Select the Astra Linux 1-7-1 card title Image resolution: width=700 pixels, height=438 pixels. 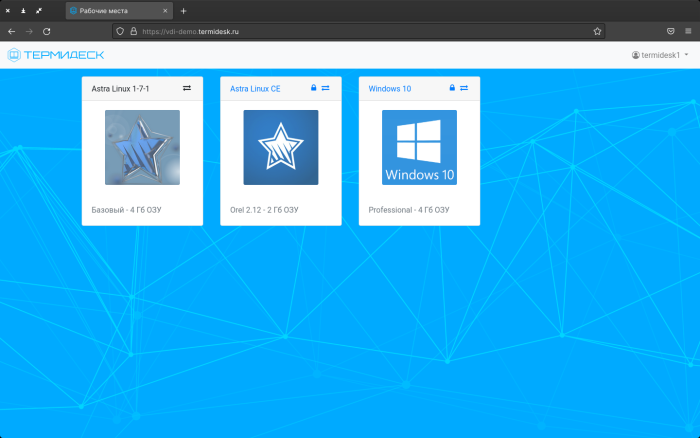[x=120, y=88]
